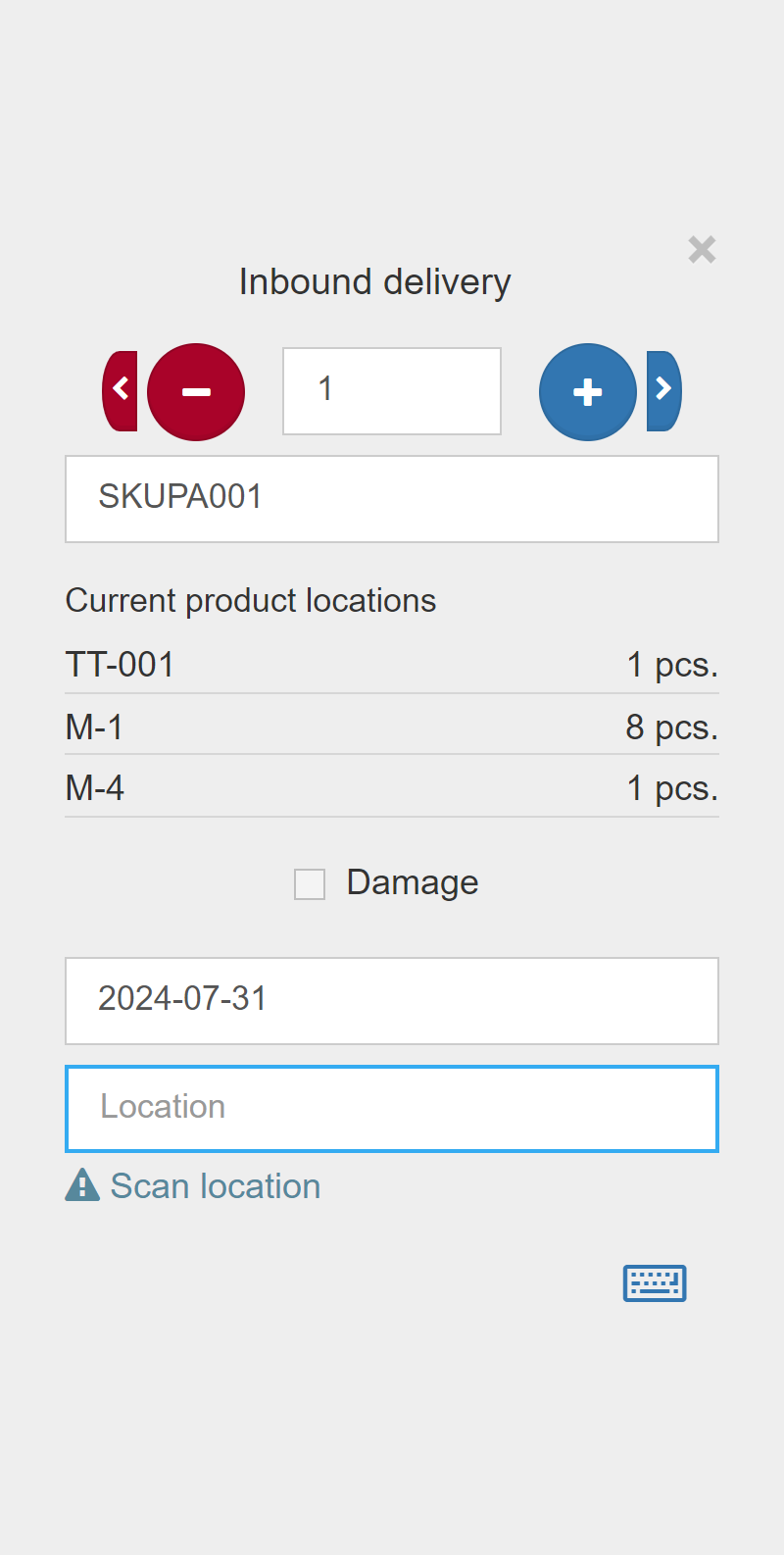Image resolution: width=784 pixels, height=1555 pixels.
Task: Click the Current product locations heading
Action: [251, 600]
